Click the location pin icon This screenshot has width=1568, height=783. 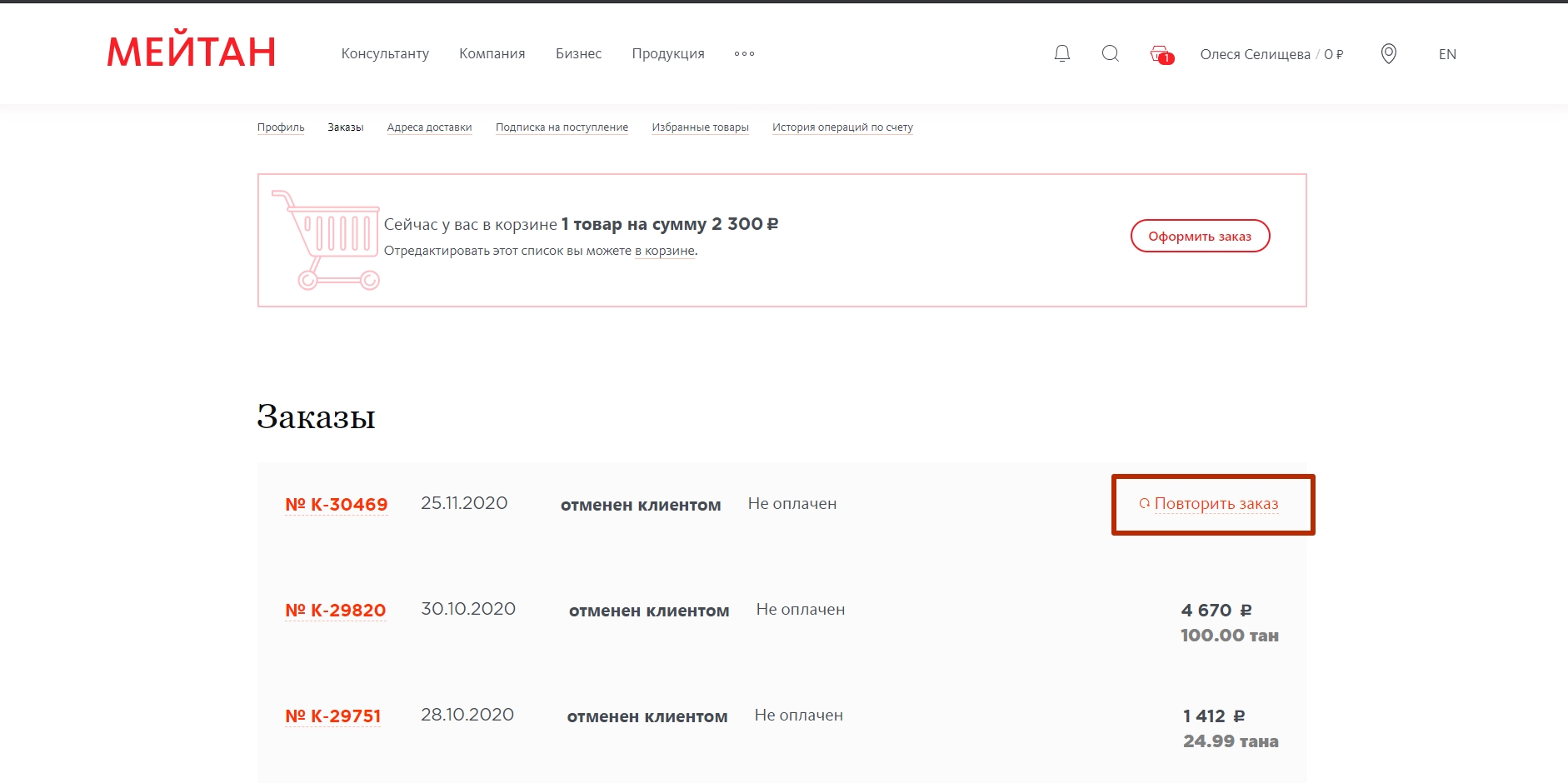(x=1388, y=54)
